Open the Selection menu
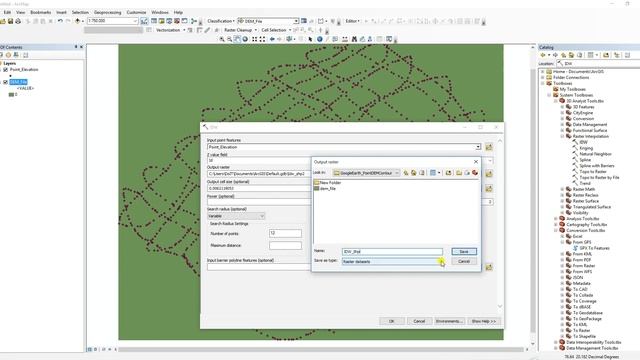The height and width of the screenshot is (360, 640). 80,12
